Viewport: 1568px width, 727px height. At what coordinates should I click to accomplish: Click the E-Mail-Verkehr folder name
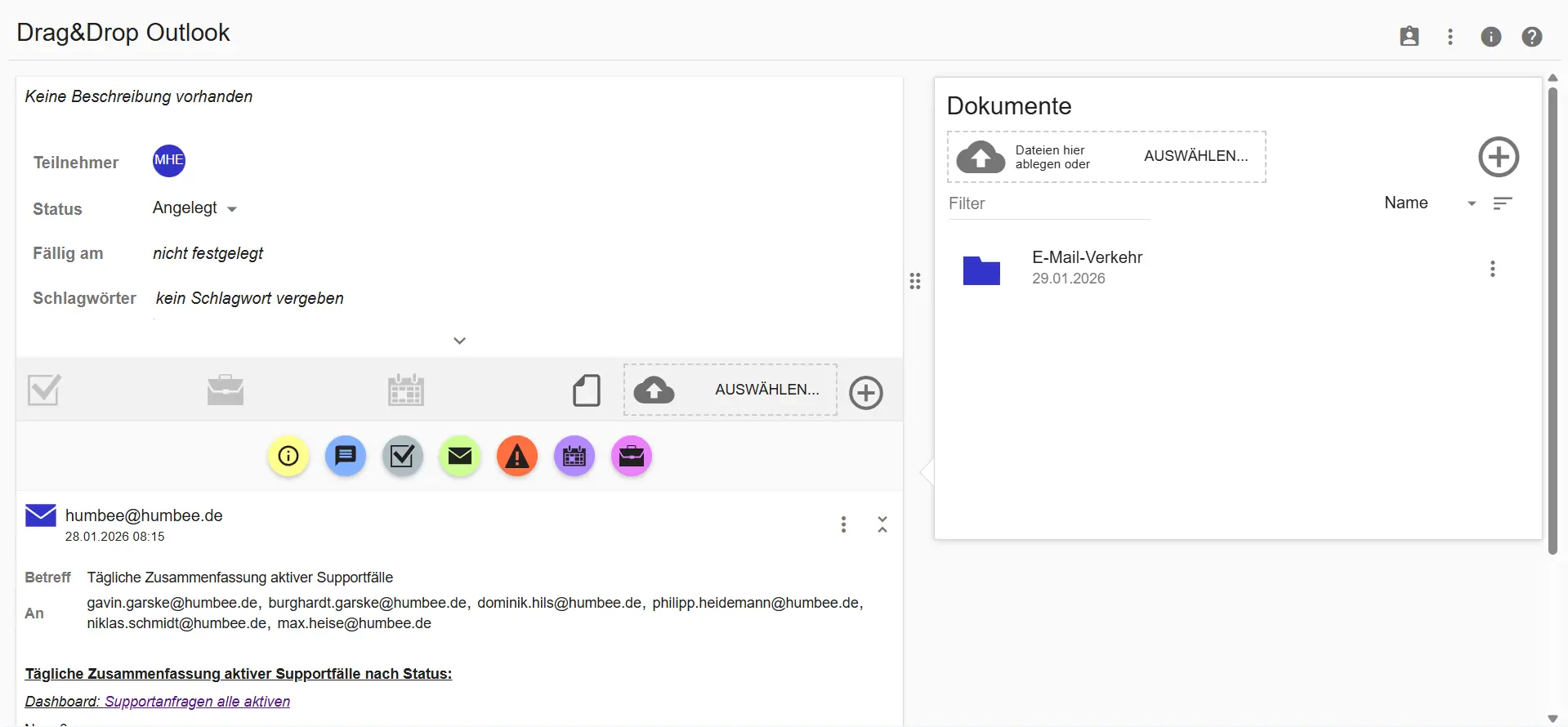pyautogui.click(x=1087, y=257)
